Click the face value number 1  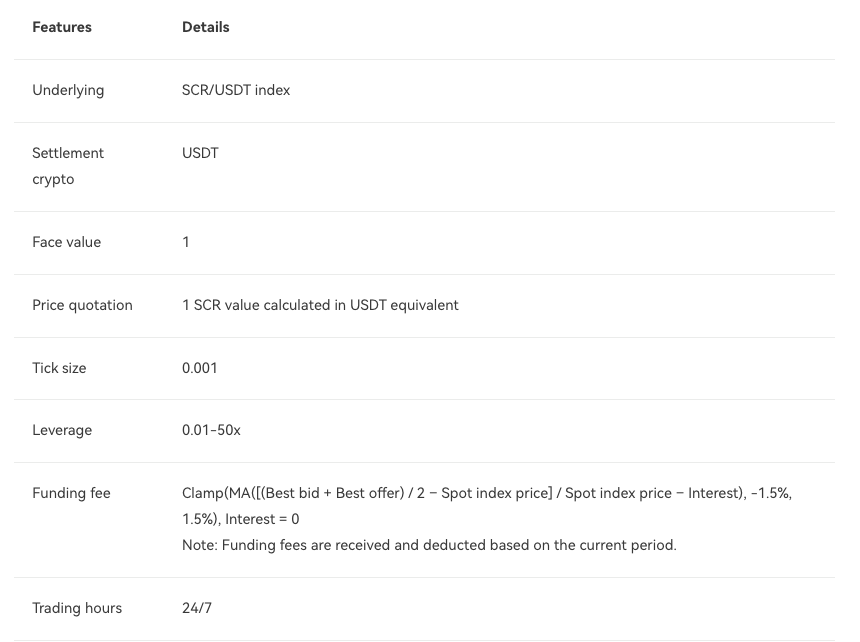click(x=186, y=242)
